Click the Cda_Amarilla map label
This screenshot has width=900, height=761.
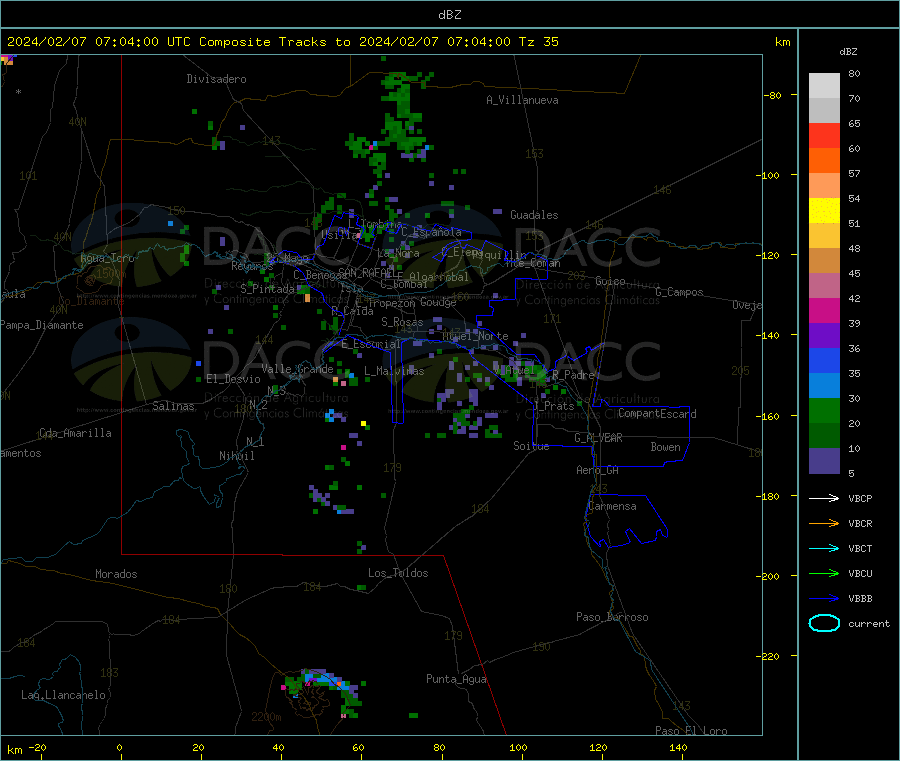pyautogui.click(x=75, y=433)
